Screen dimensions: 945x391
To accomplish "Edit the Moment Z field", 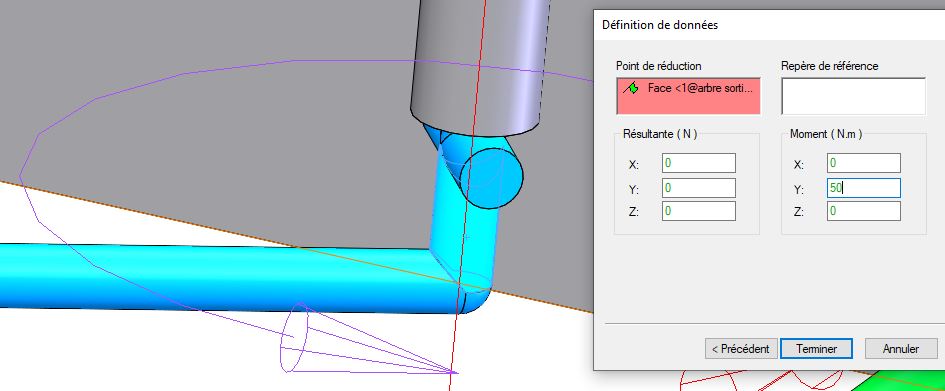I will (864, 211).
